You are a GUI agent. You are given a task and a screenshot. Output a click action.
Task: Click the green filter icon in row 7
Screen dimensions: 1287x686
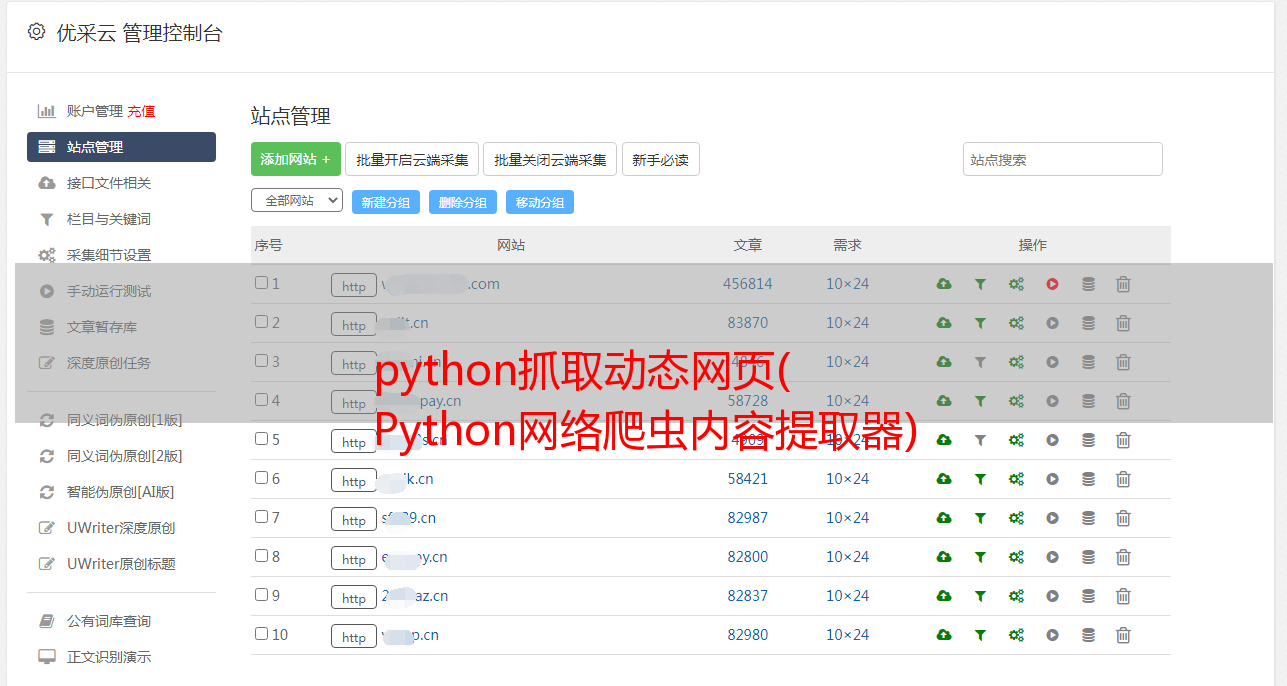(x=980, y=518)
